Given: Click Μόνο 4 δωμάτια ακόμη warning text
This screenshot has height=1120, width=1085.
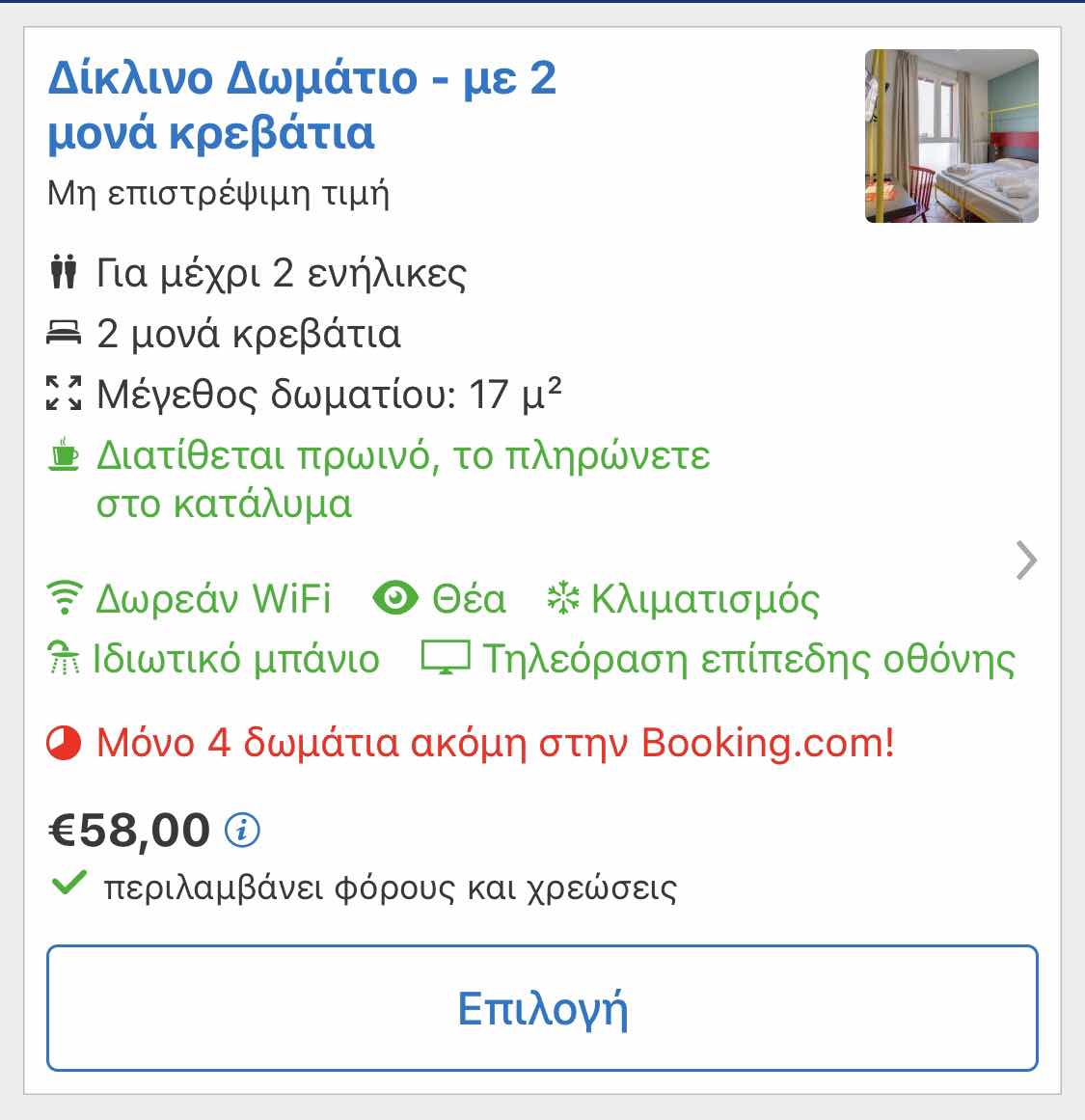Looking at the screenshot, I should tap(495, 743).
